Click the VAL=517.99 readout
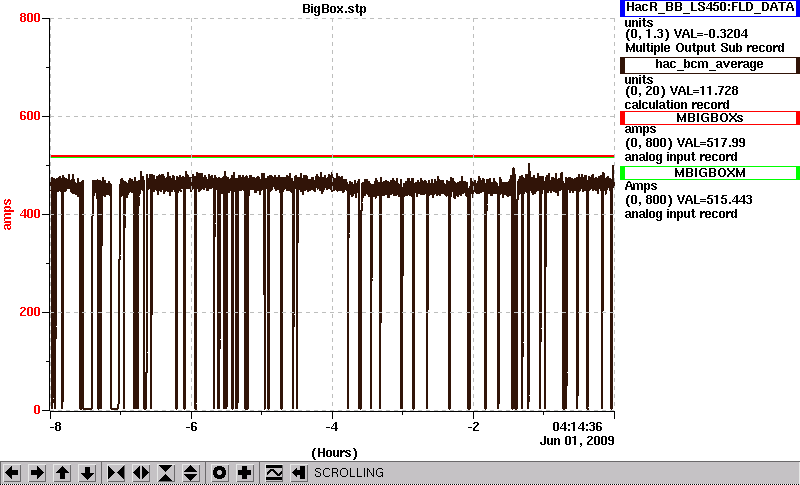This screenshot has height=485, width=800. coord(710,143)
